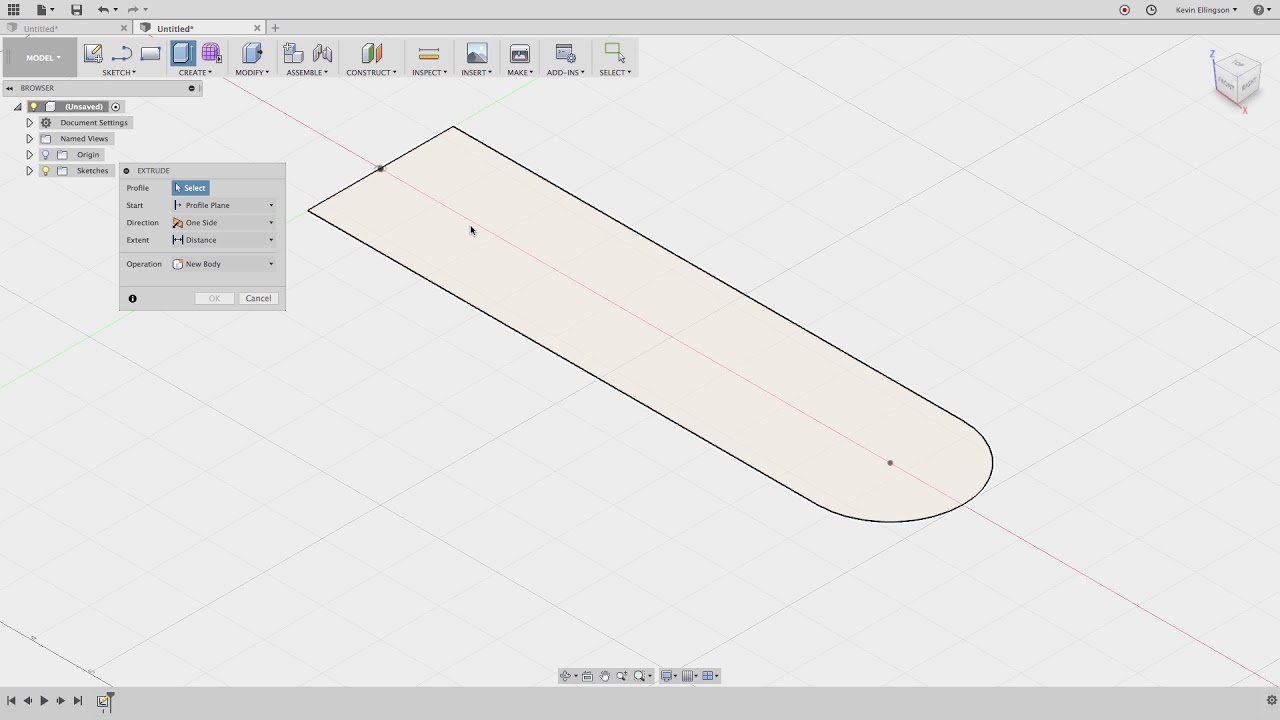Select the sketch Line tool icon
Image resolution: width=1280 pixels, height=720 pixels.
click(122, 54)
